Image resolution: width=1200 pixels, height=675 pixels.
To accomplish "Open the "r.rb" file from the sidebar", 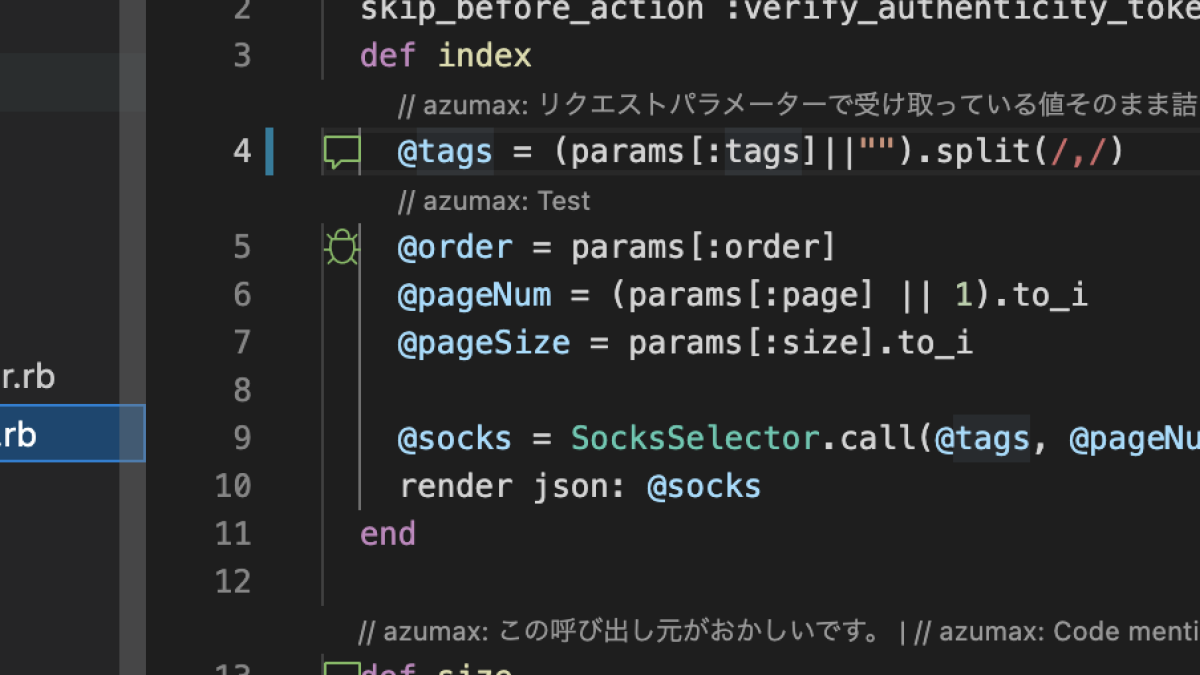I will tap(30, 376).
